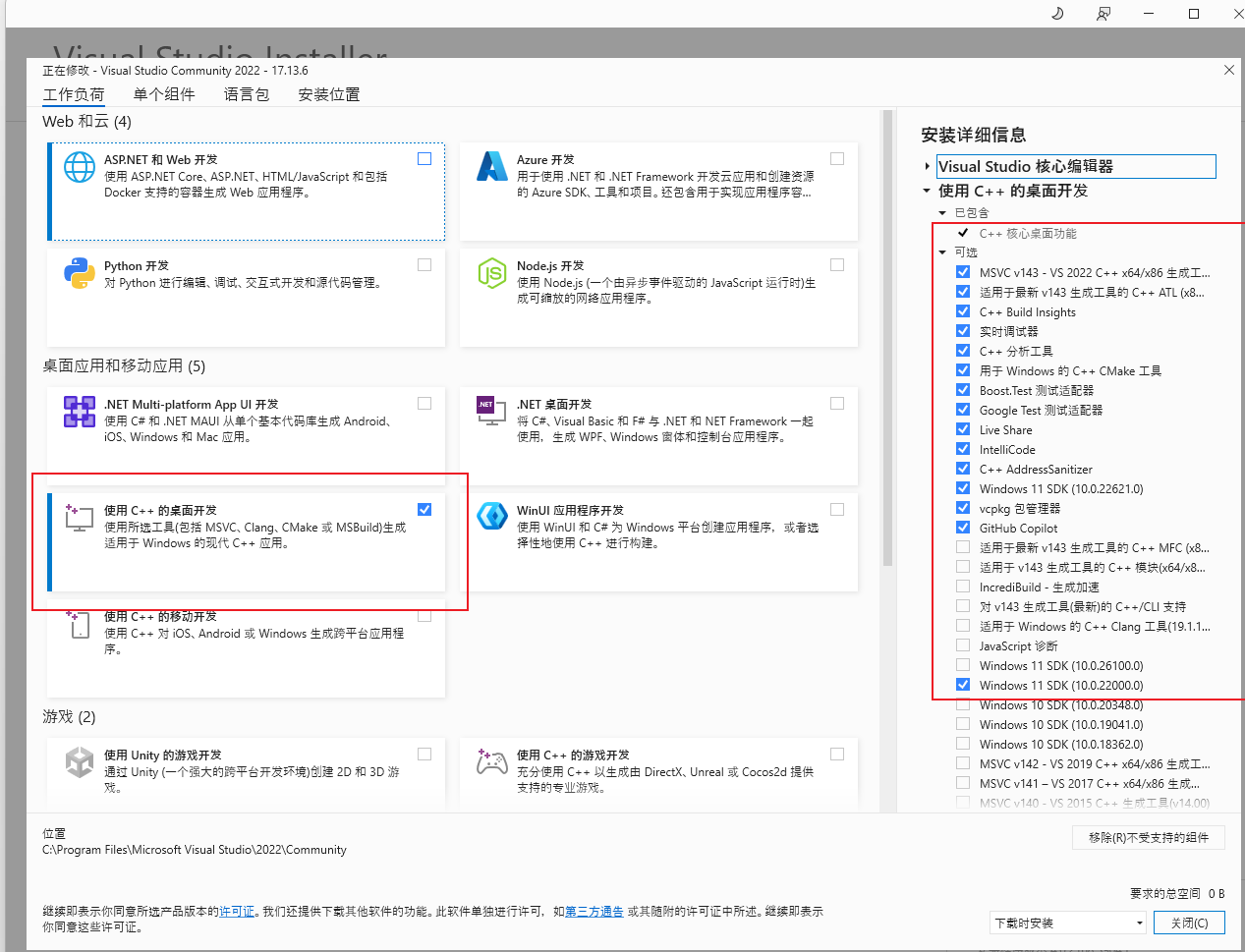Click the 游戏 (2) section heading

(69, 716)
